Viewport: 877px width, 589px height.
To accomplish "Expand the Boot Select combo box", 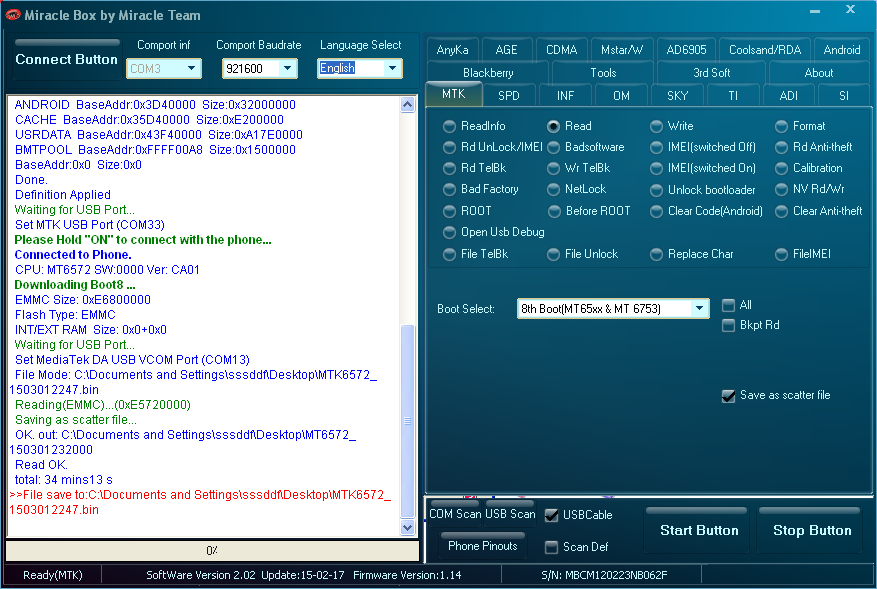I will click(x=699, y=308).
